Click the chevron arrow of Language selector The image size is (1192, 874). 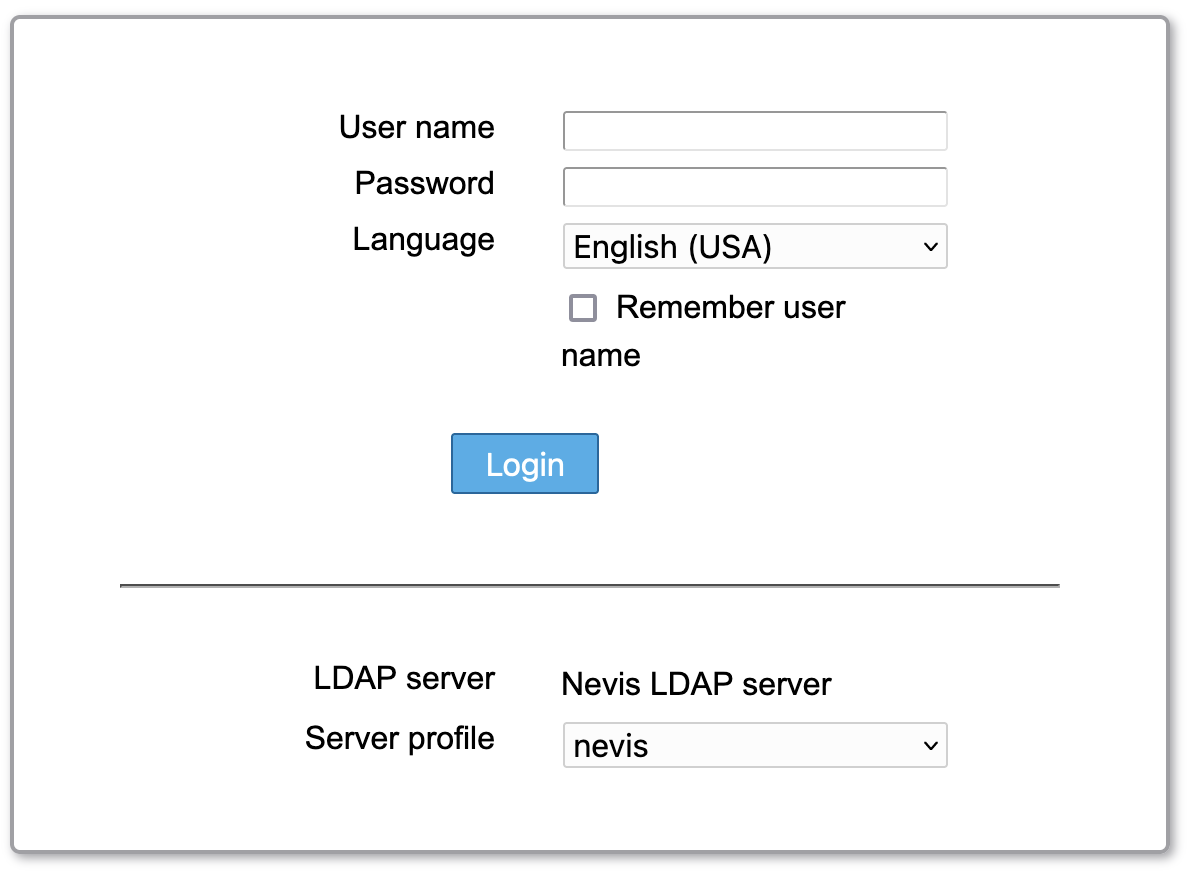(930, 247)
